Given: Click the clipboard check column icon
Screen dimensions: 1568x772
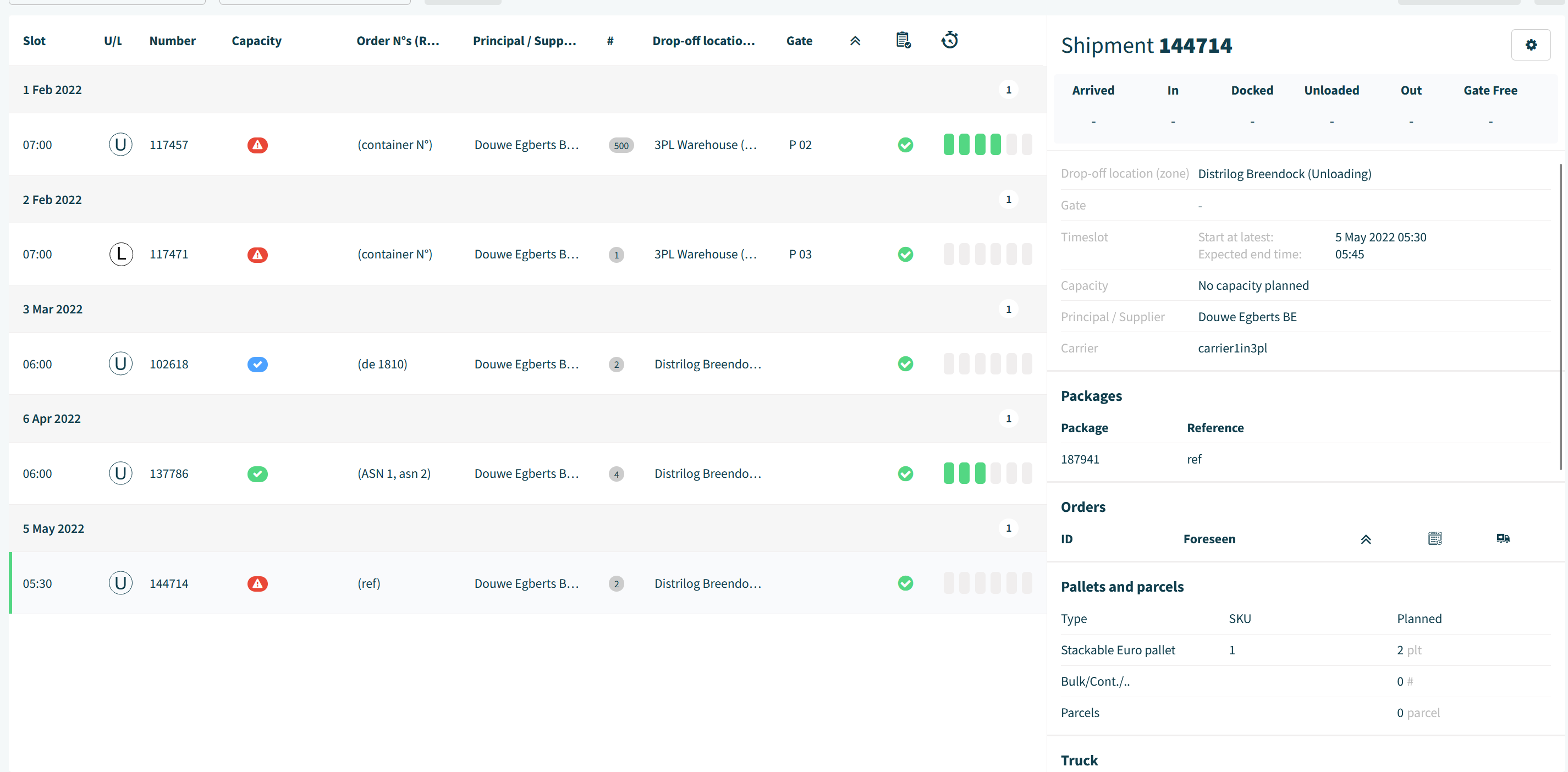Looking at the screenshot, I should pos(903,40).
